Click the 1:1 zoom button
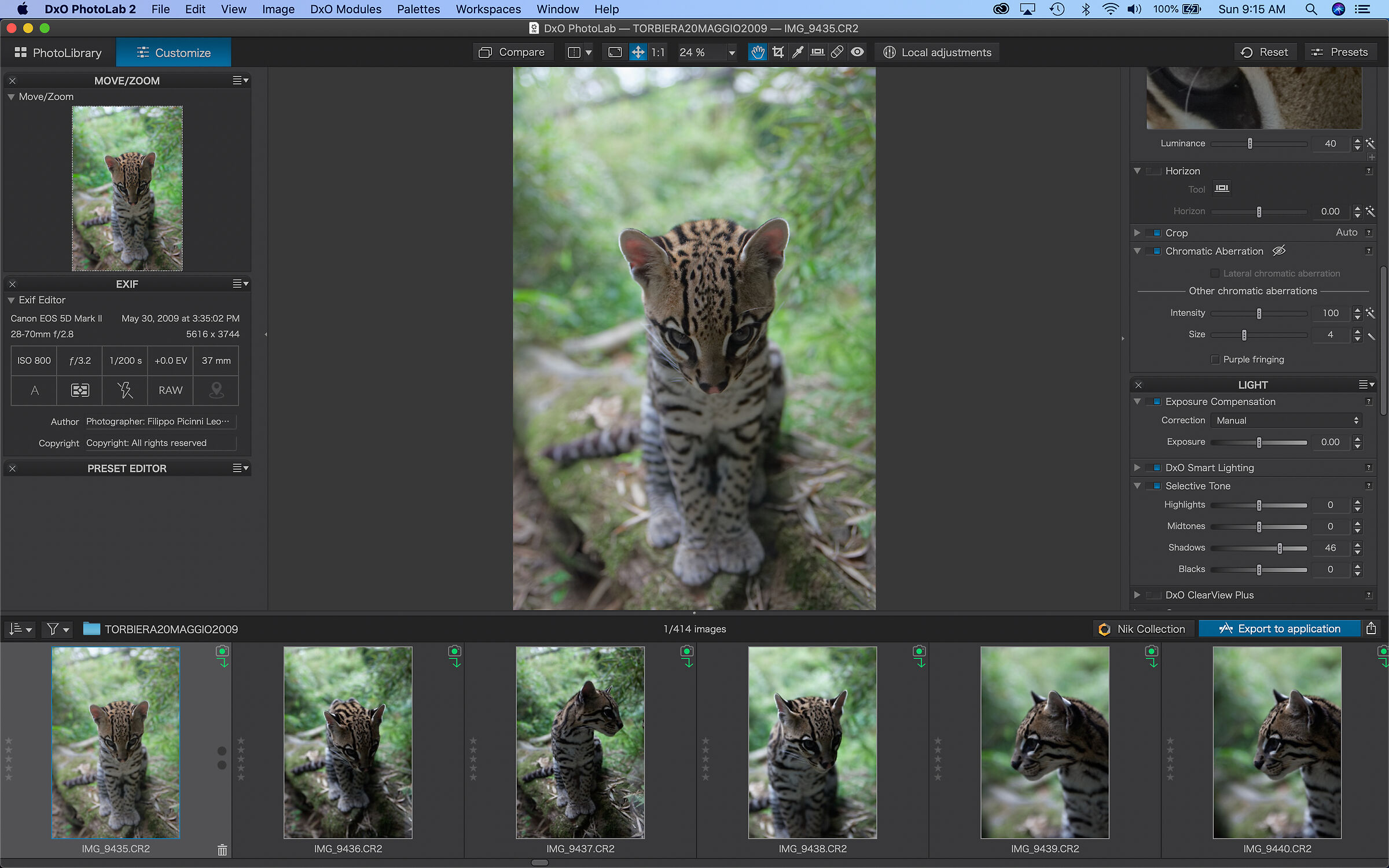The image size is (1389, 868). click(x=658, y=52)
